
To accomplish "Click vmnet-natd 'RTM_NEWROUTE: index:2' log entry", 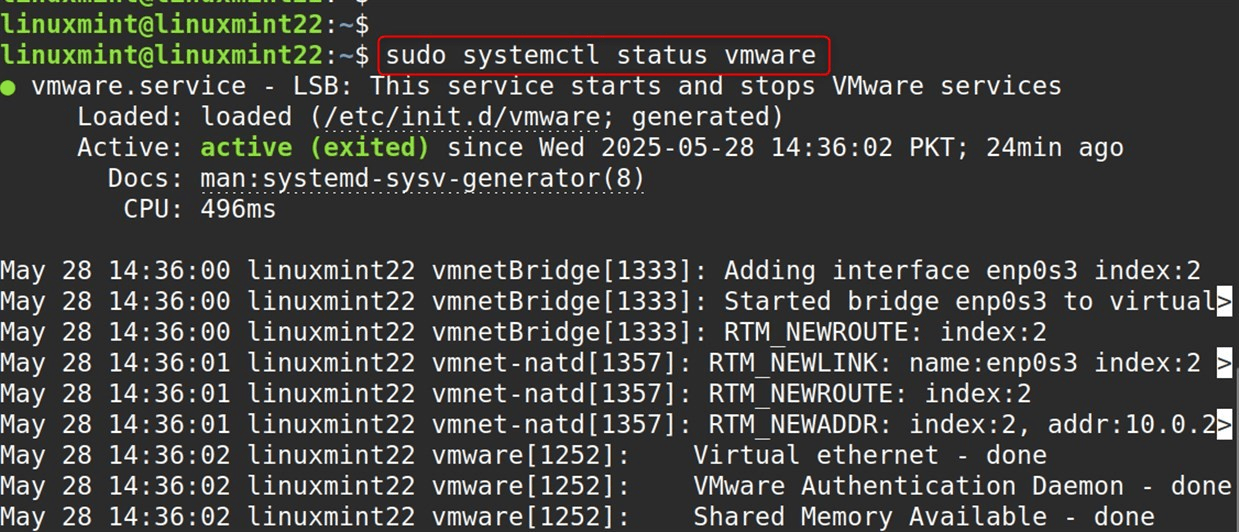I will [870, 394].
